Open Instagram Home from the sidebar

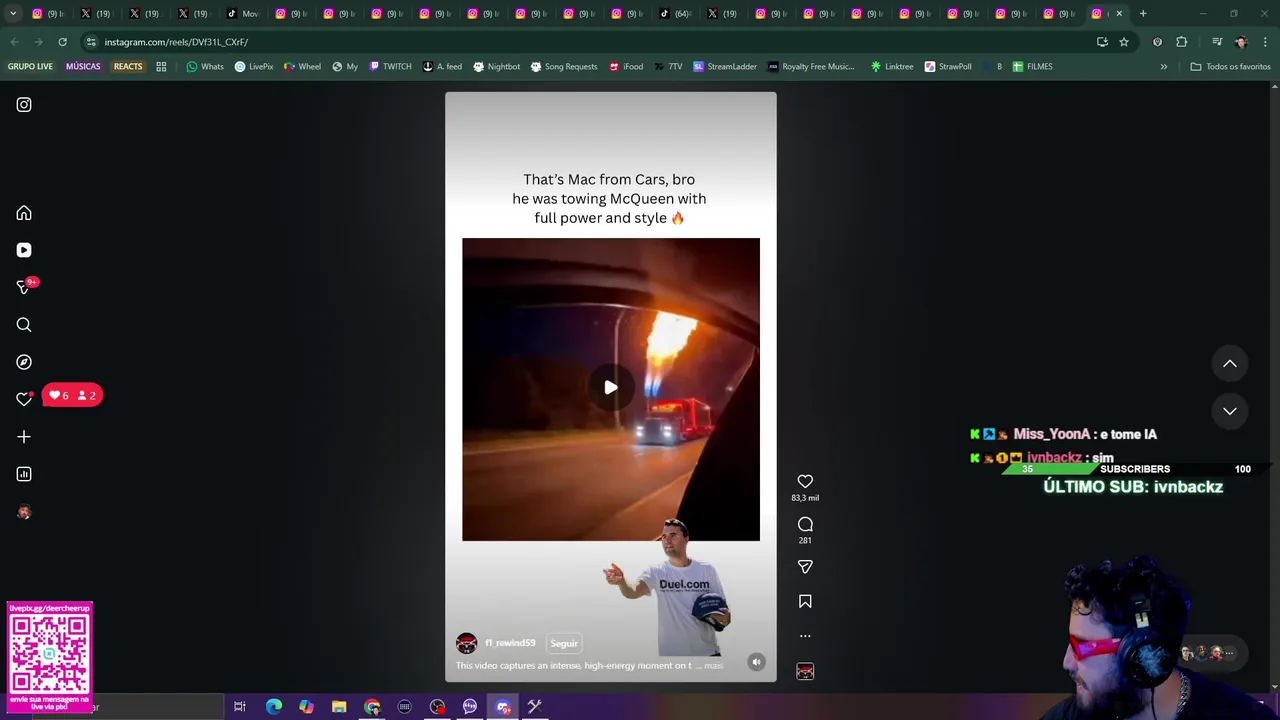click(x=24, y=213)
